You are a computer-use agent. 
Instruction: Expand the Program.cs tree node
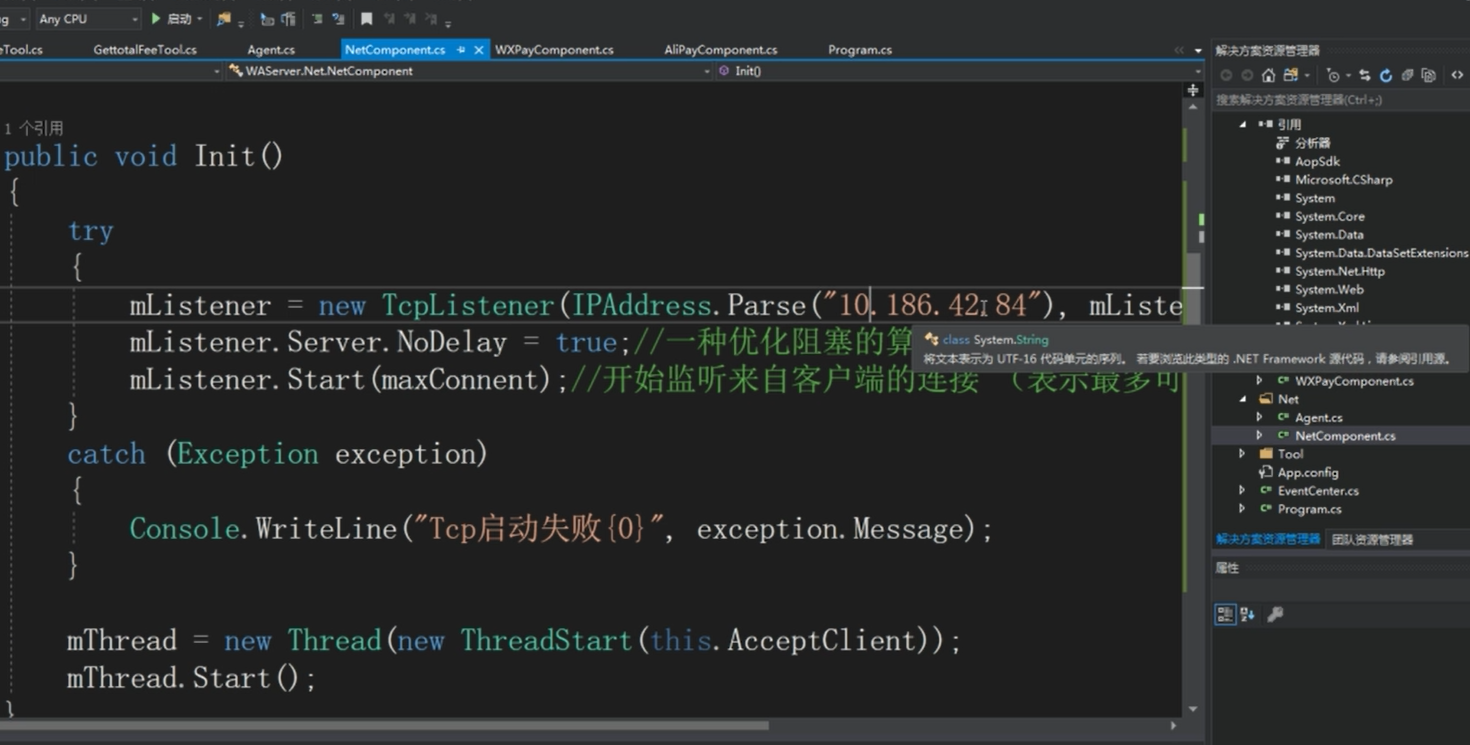1243,509
